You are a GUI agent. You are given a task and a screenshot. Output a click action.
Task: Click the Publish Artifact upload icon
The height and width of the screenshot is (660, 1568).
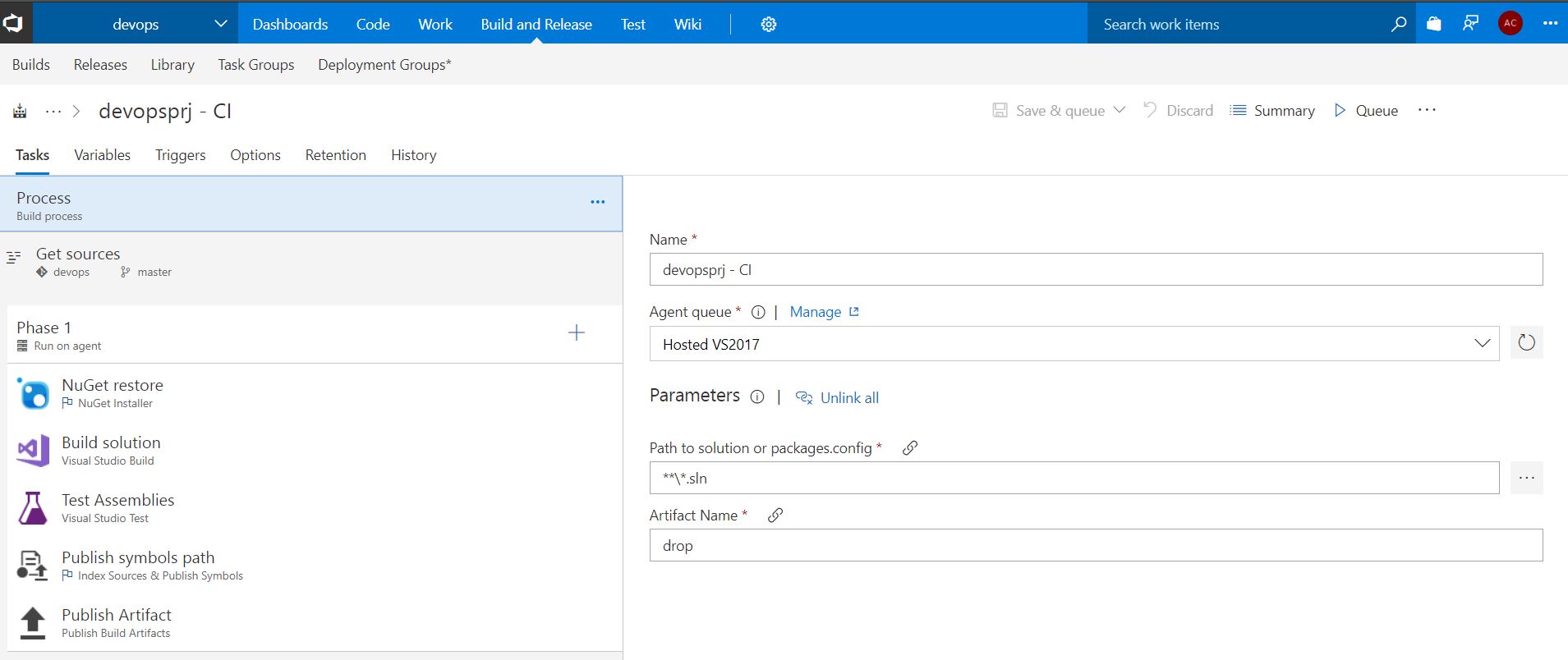click(32, 623)
